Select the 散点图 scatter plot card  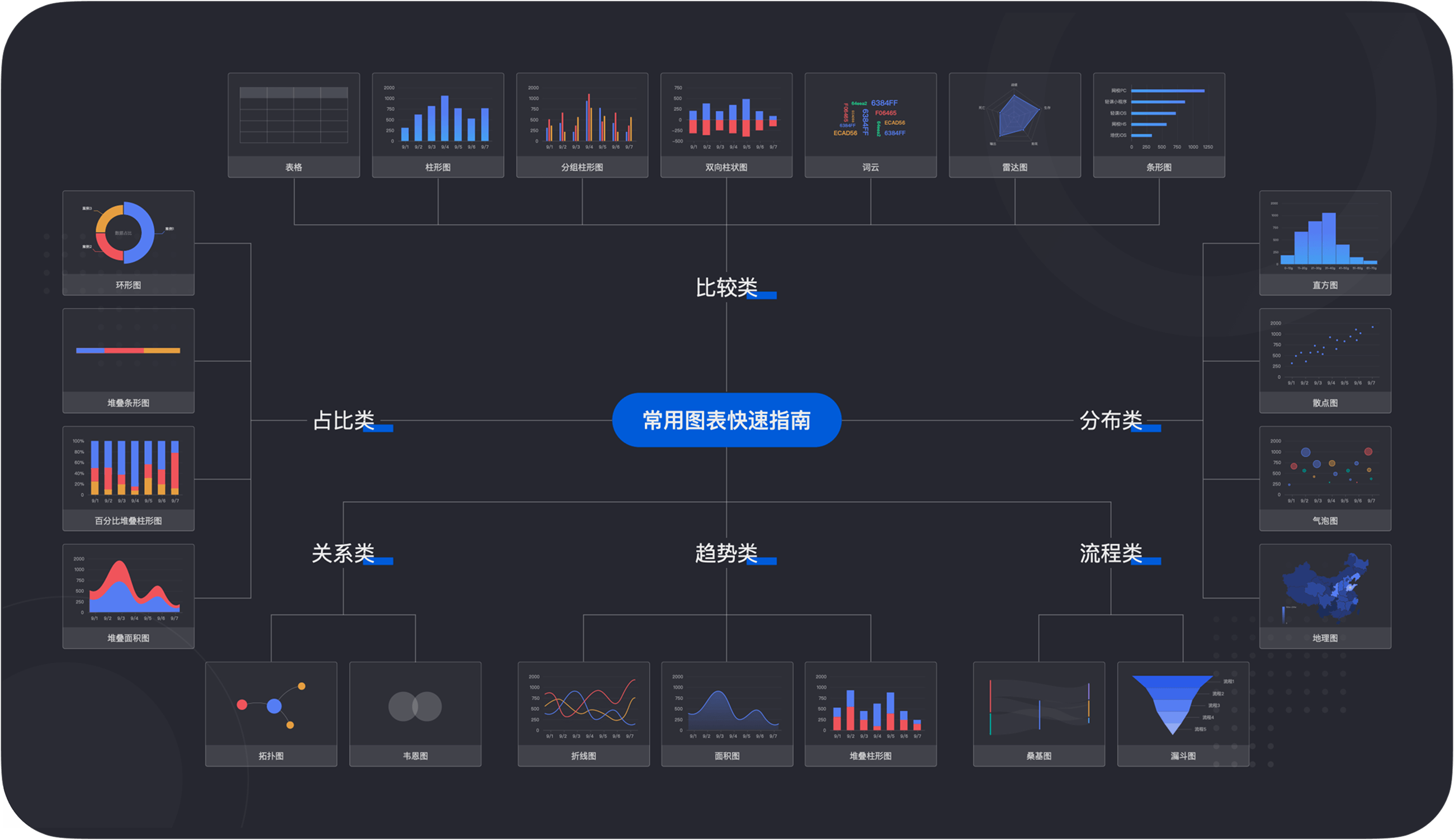(1325, 361)
